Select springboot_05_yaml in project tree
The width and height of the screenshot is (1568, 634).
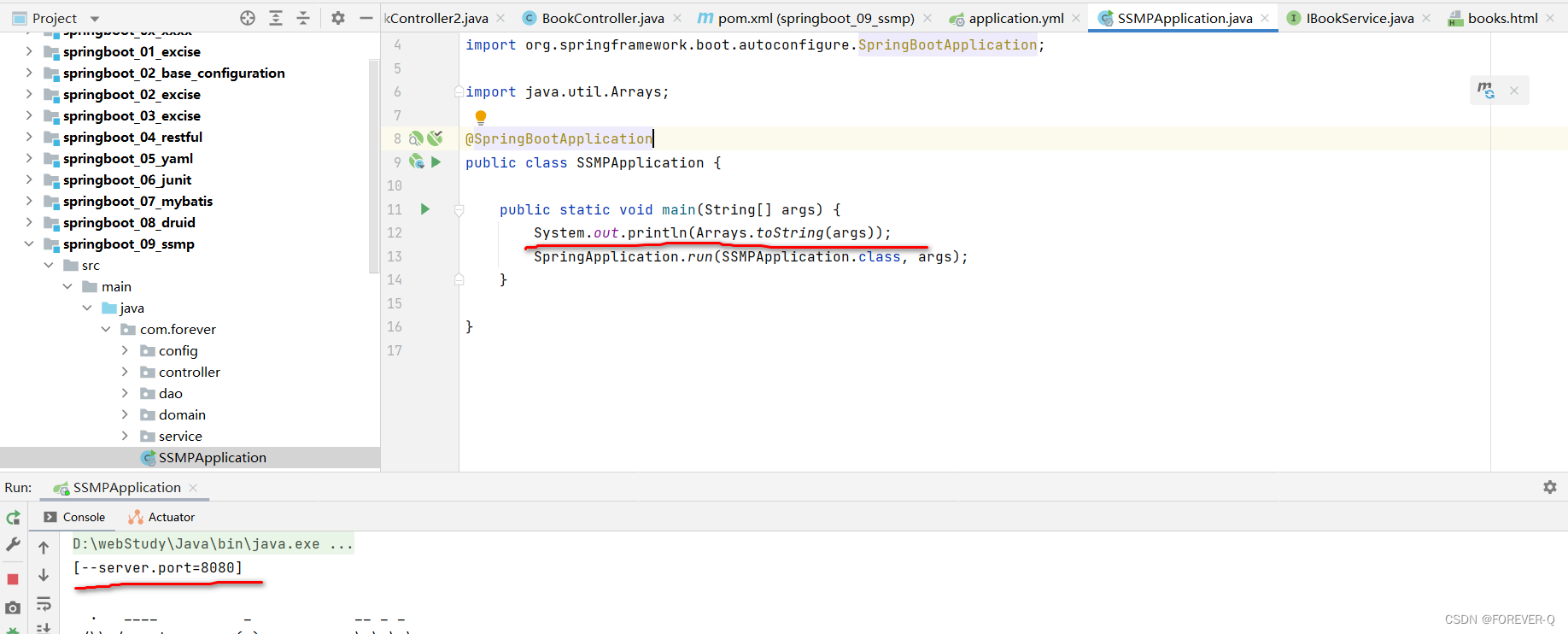pyautogui.click(x=128, y=158)
